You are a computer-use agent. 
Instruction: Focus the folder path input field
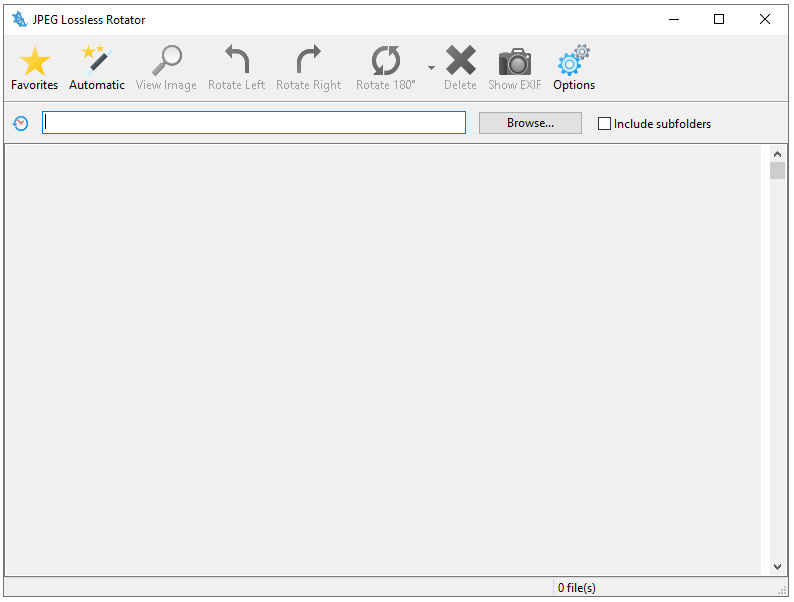[254, 123]
